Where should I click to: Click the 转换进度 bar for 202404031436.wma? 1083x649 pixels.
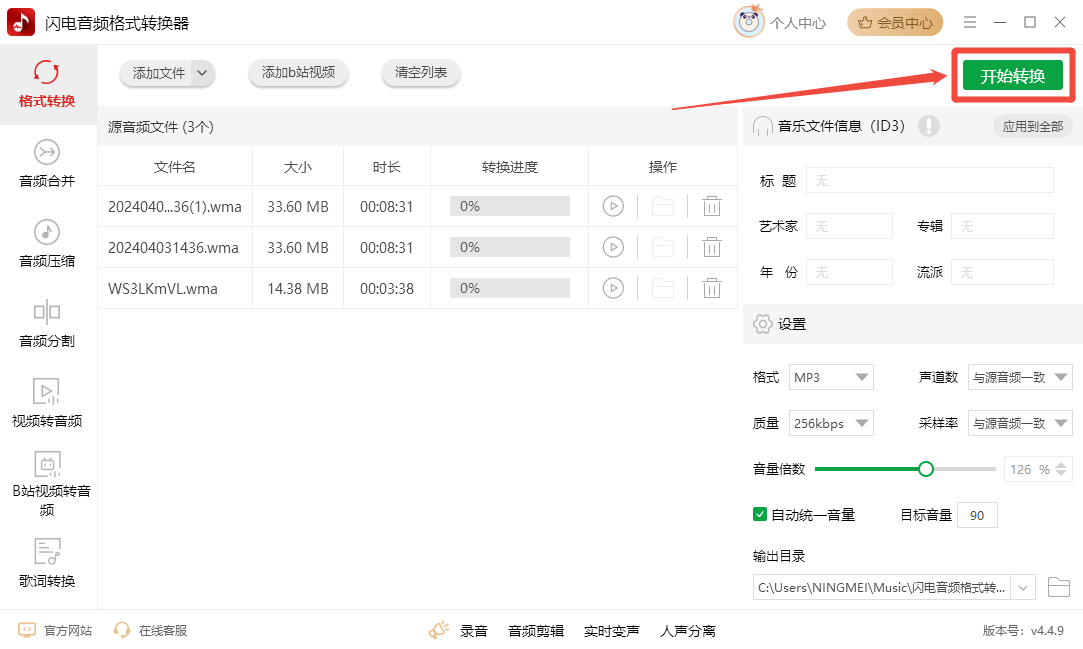(x=510, y=247)
